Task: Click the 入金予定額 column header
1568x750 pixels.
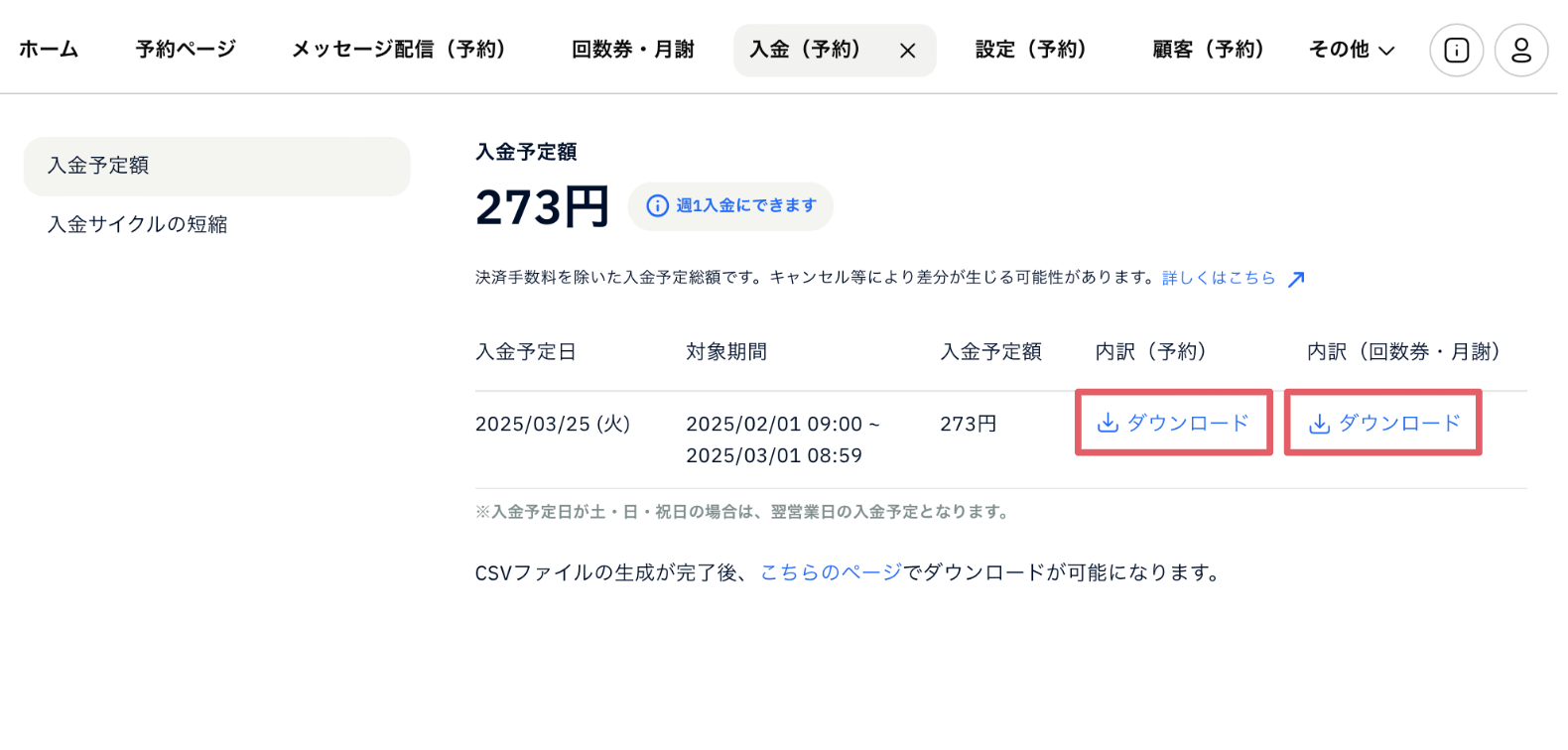Action: coord(990,352)
